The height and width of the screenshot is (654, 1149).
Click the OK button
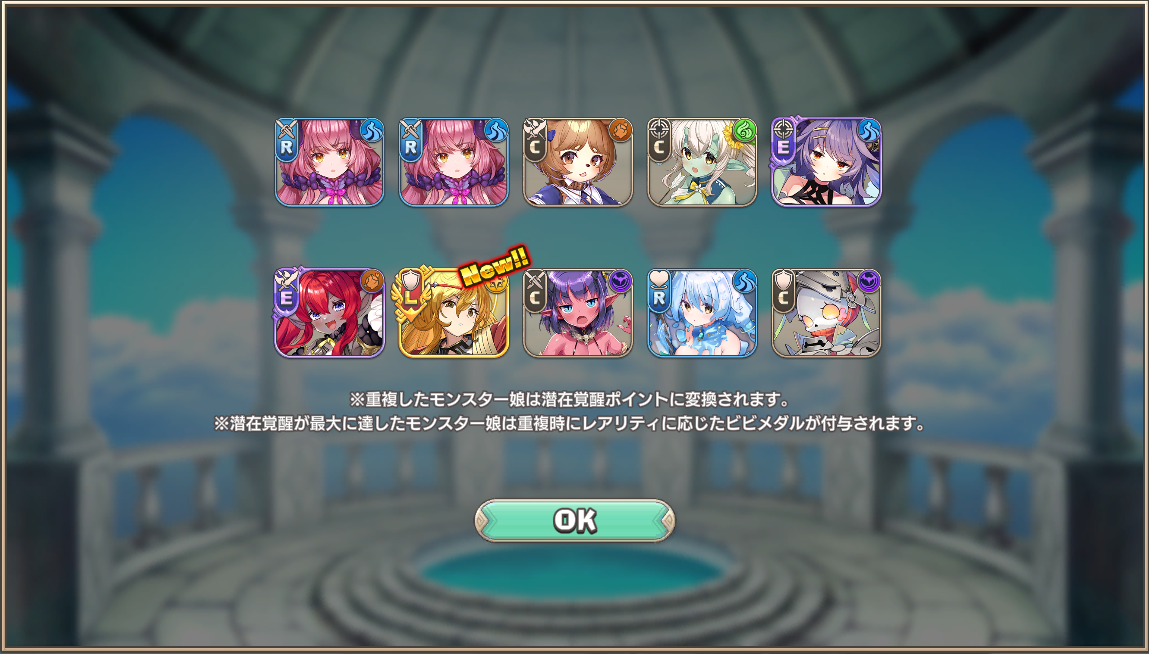(x=575, y=521)
